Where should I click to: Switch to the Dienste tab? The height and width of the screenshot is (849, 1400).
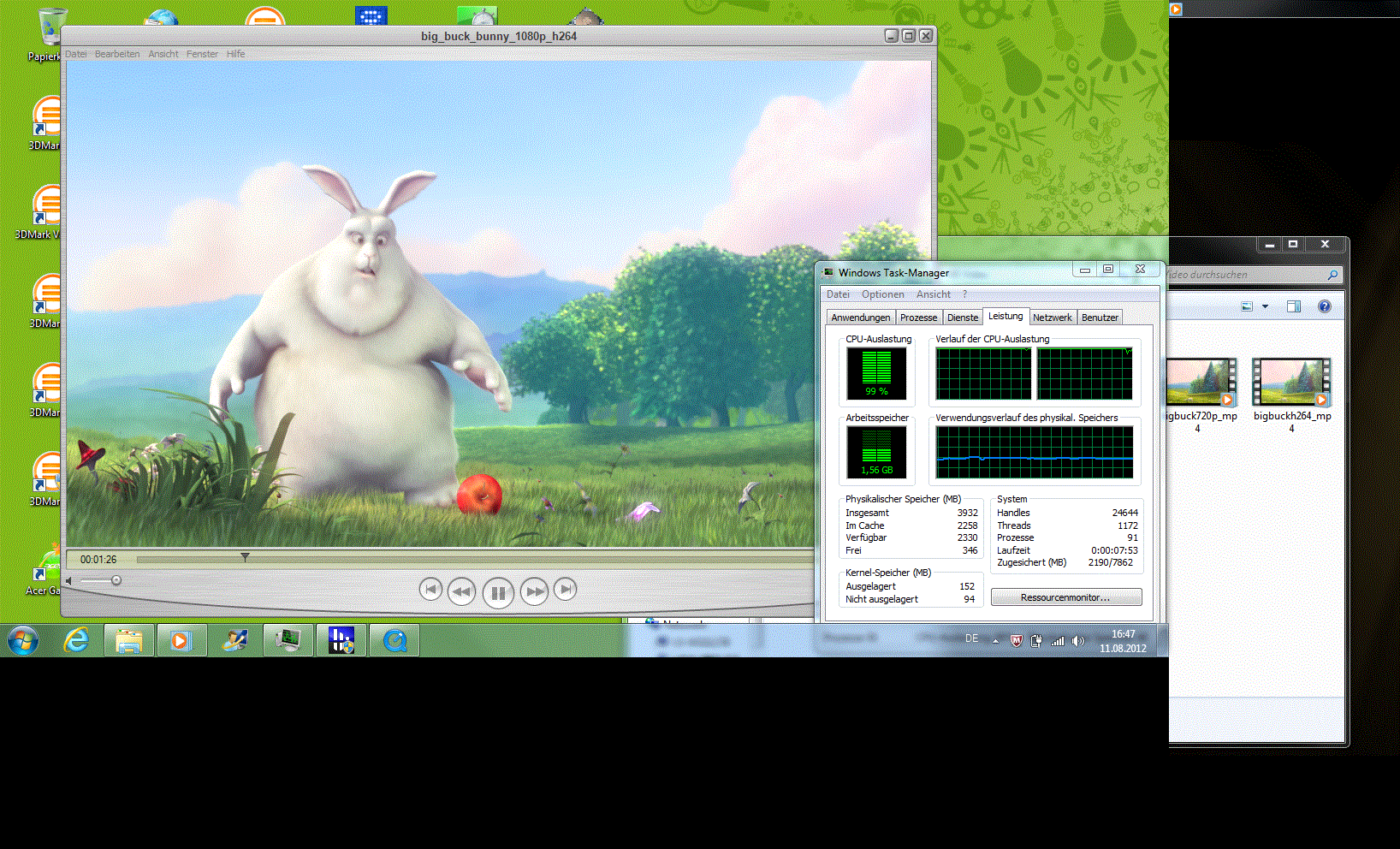(963, 318)
